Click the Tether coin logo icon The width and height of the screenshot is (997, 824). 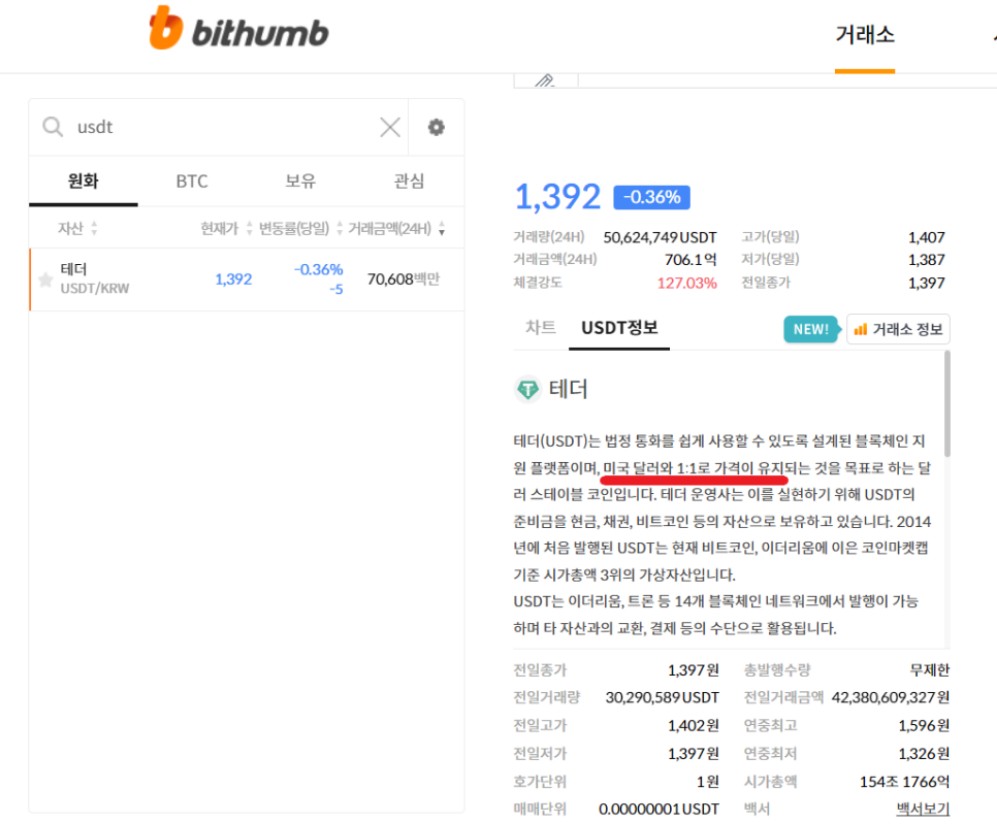(x=528, y=388)
